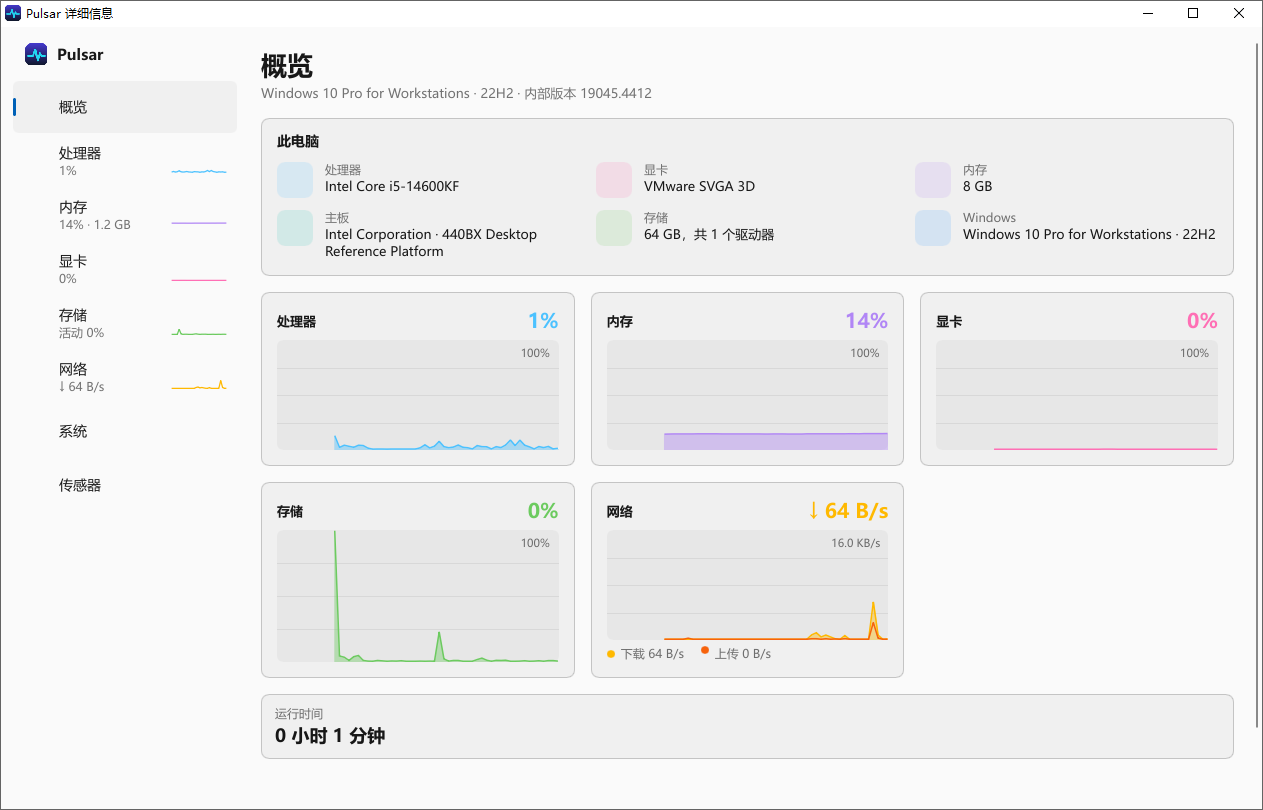Click the 处理器 usage graph card
Screen dimensions: 1263x810
[x=418, y=379]
